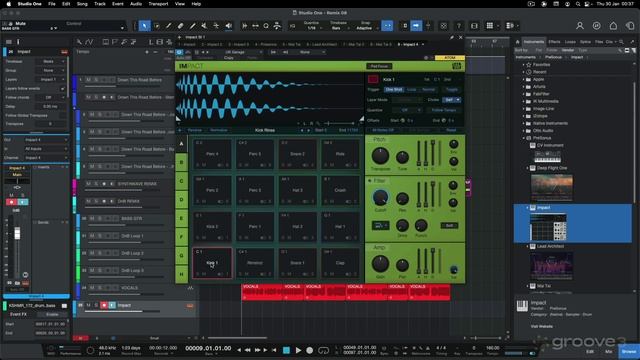Open the Browse panel button
Viewport: 640px width, 360px height.
pyautogui.click(x=629, y=351)
